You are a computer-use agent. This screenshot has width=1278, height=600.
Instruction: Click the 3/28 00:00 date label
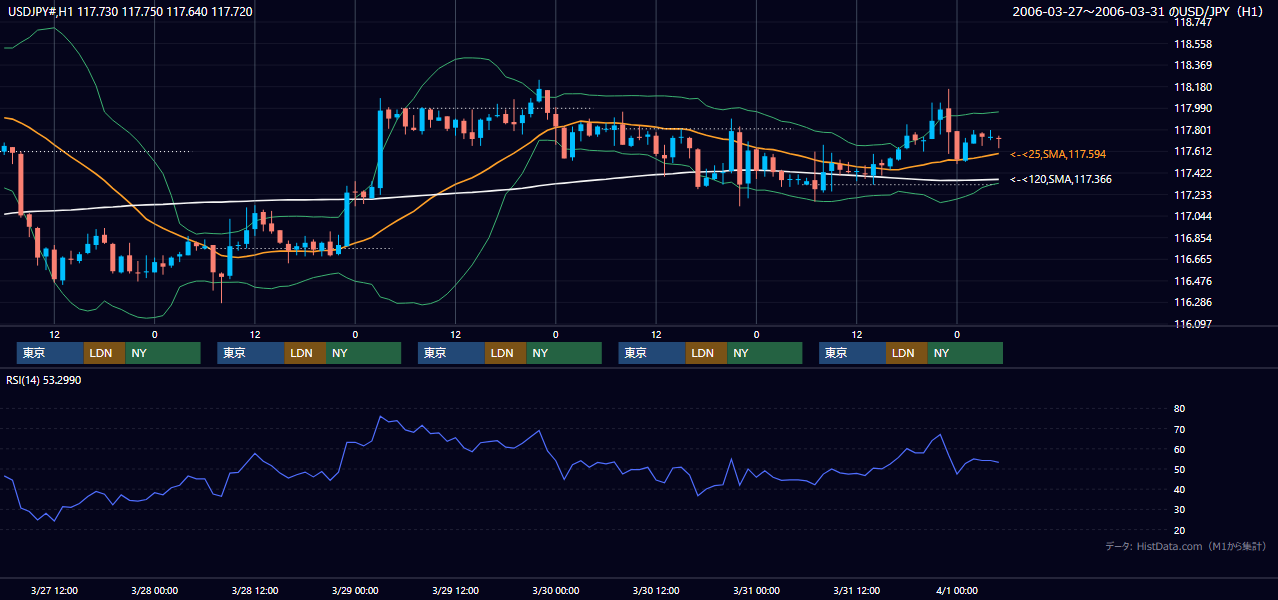(154, 590)
